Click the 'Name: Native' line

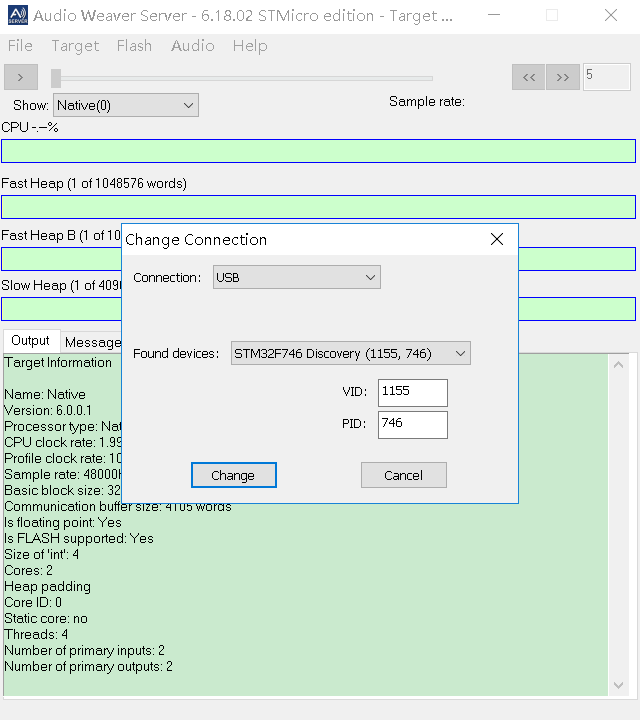coord(45,394)
